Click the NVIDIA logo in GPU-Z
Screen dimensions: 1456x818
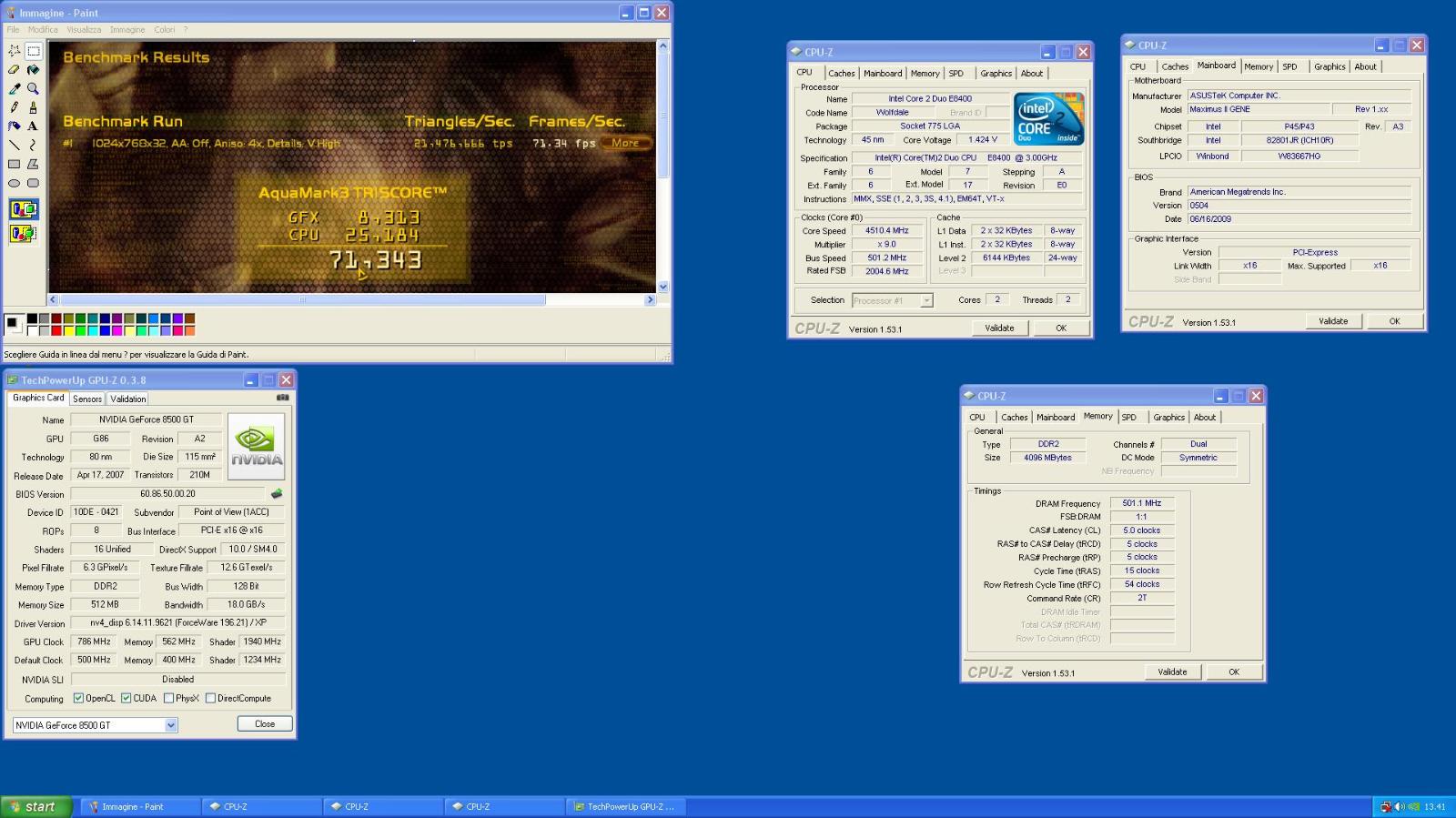pyautogui.click(x=256, y=446)
